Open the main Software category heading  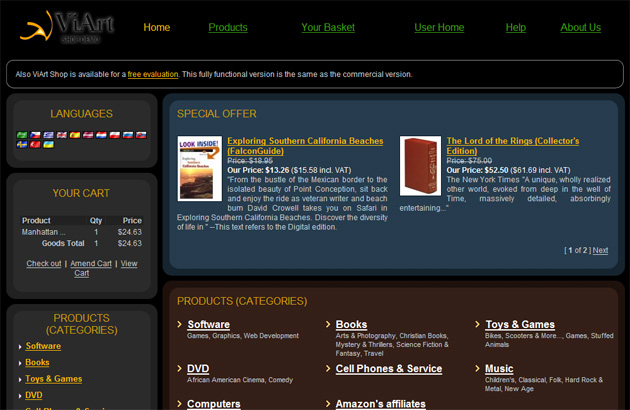point(209,324)
